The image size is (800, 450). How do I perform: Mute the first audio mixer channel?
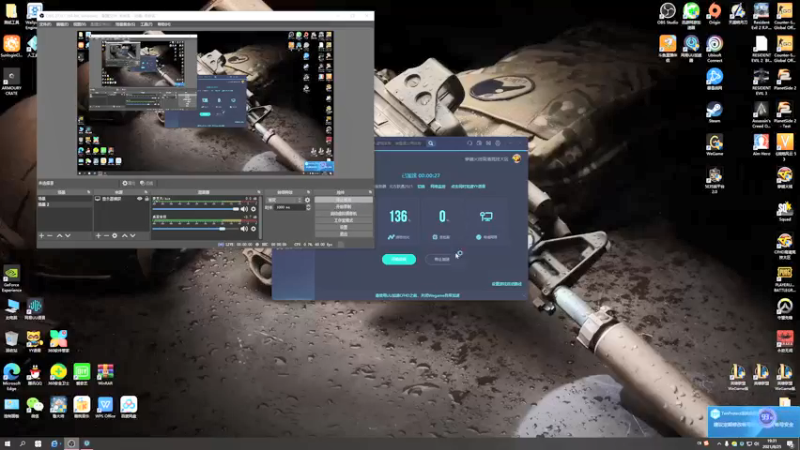pos(244,209)
